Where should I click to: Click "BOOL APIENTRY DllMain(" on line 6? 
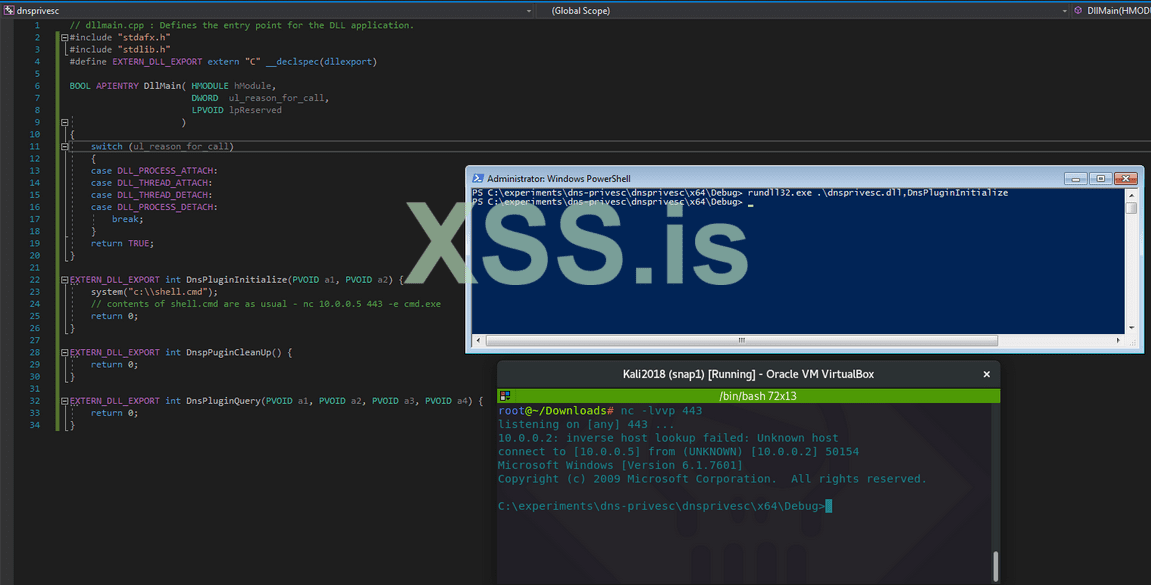[x=128, y=86]
